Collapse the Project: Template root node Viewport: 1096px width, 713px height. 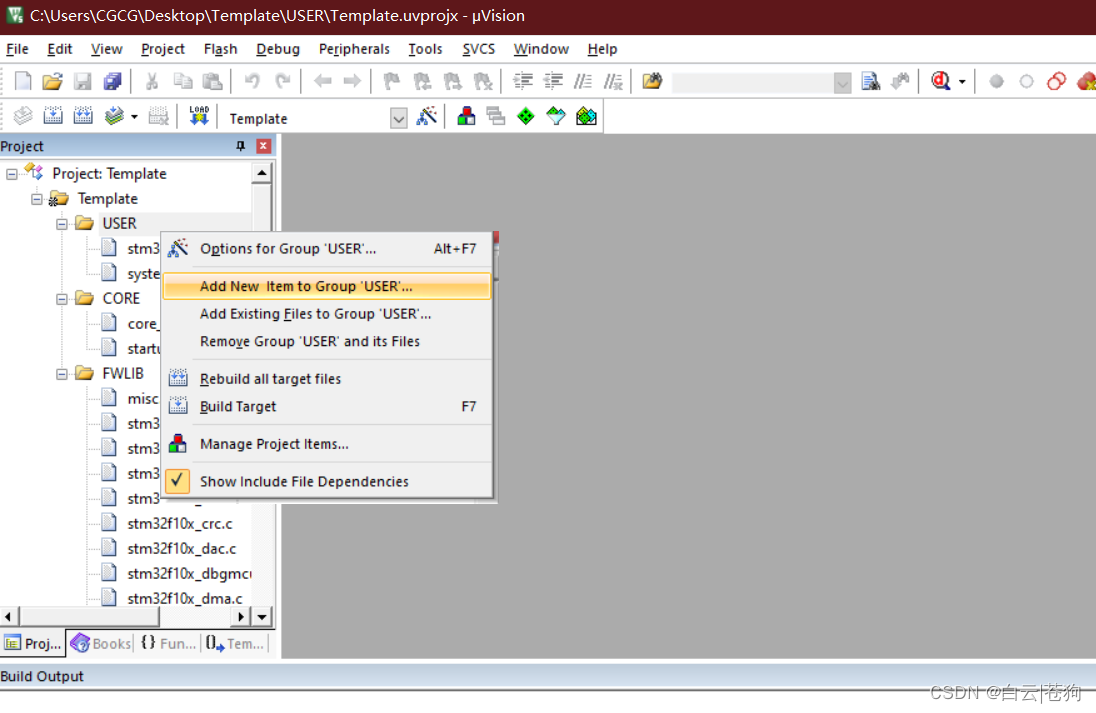click(12, 174)
